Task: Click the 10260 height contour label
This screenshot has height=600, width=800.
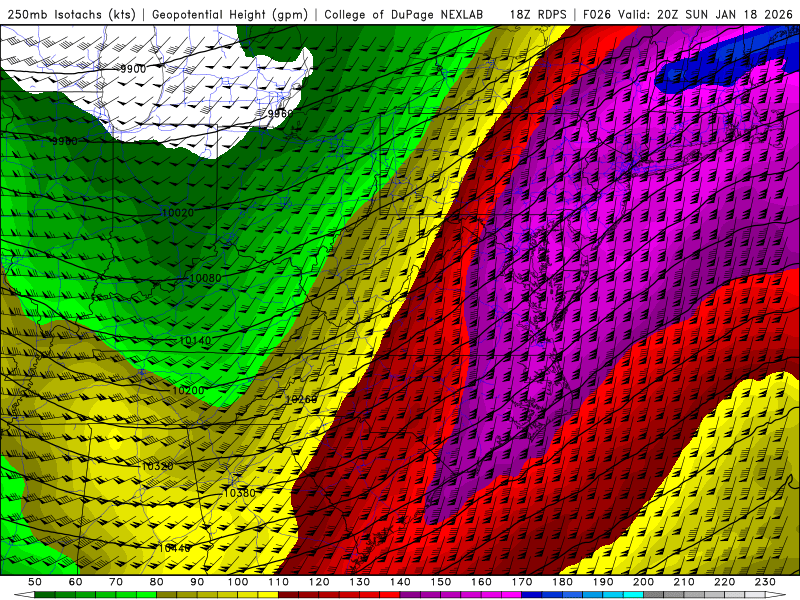Action: click(302, 399)
